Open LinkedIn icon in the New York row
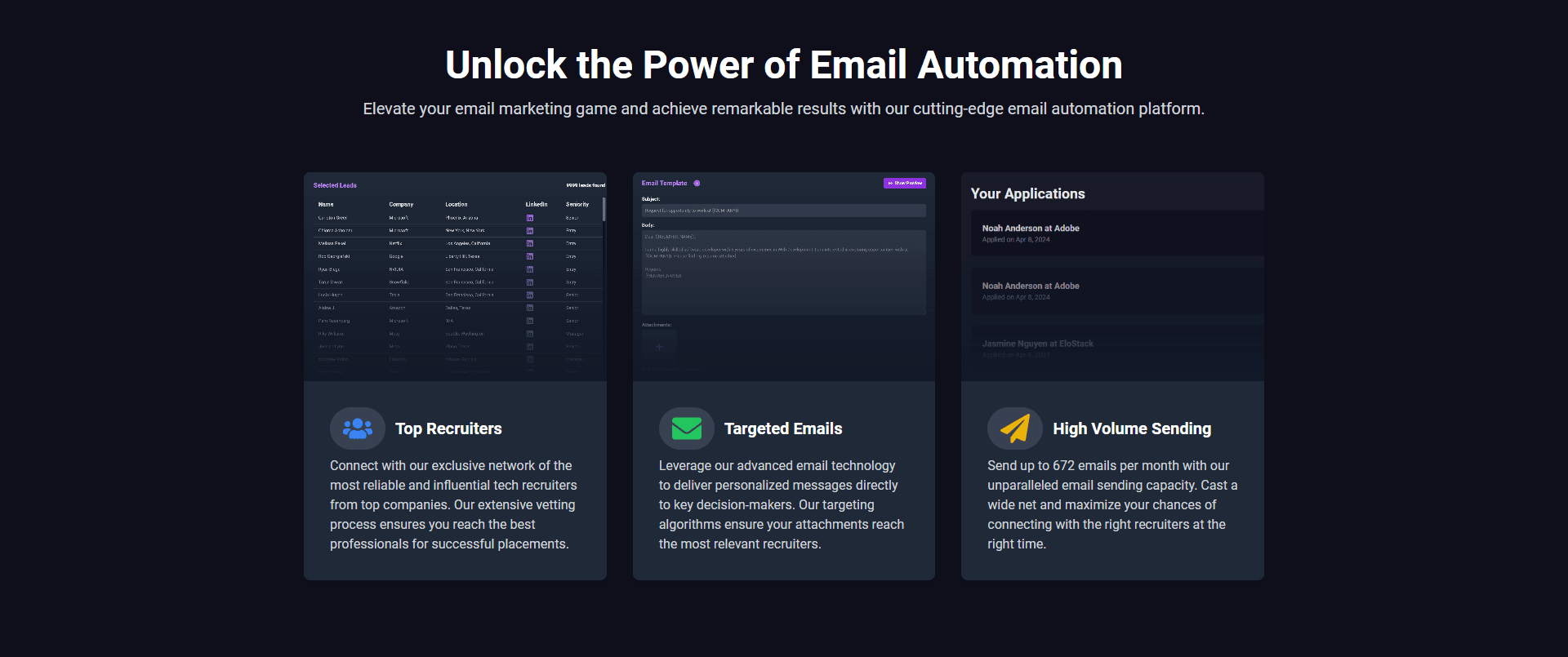The height and width of the screenshot is (657, 1568). point(530,230)
